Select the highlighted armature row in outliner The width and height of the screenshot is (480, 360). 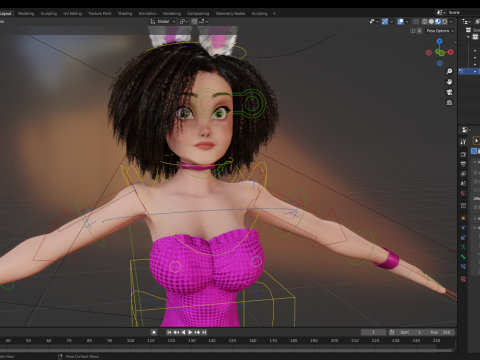(469, 71)
